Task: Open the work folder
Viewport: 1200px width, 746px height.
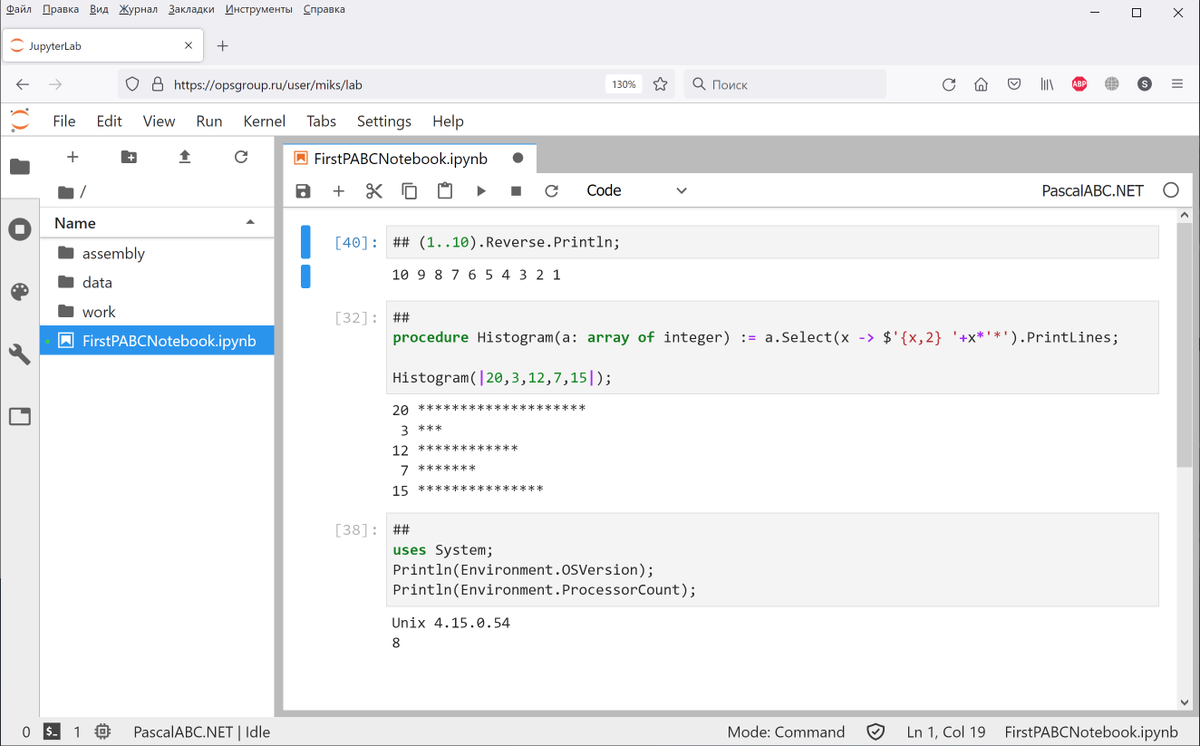Action: coord(157,311)
